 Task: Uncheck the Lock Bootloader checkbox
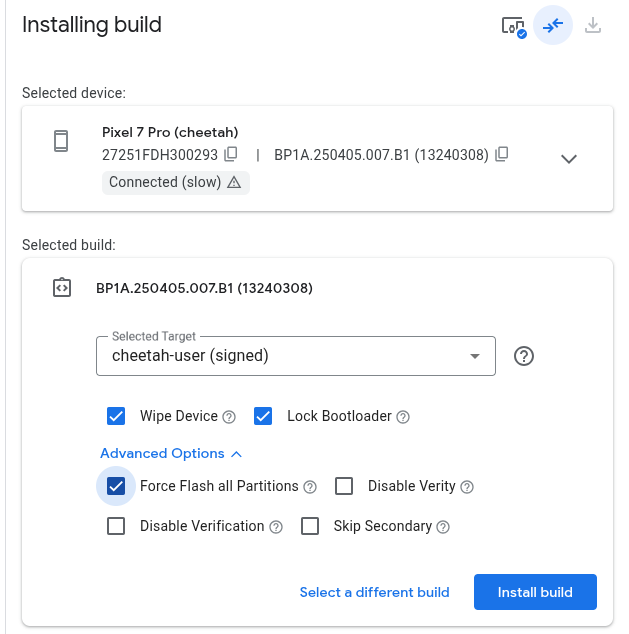(x=263, y=416)
